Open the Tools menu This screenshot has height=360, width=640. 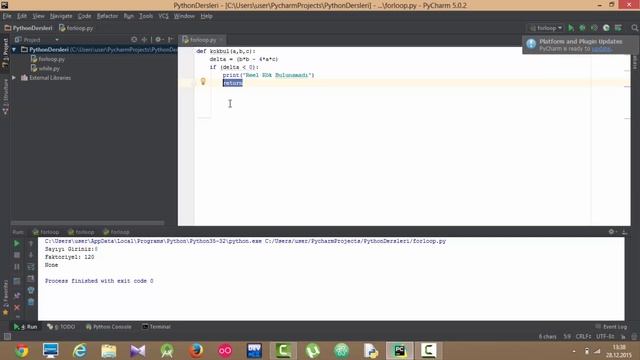[x=146, y=16]
